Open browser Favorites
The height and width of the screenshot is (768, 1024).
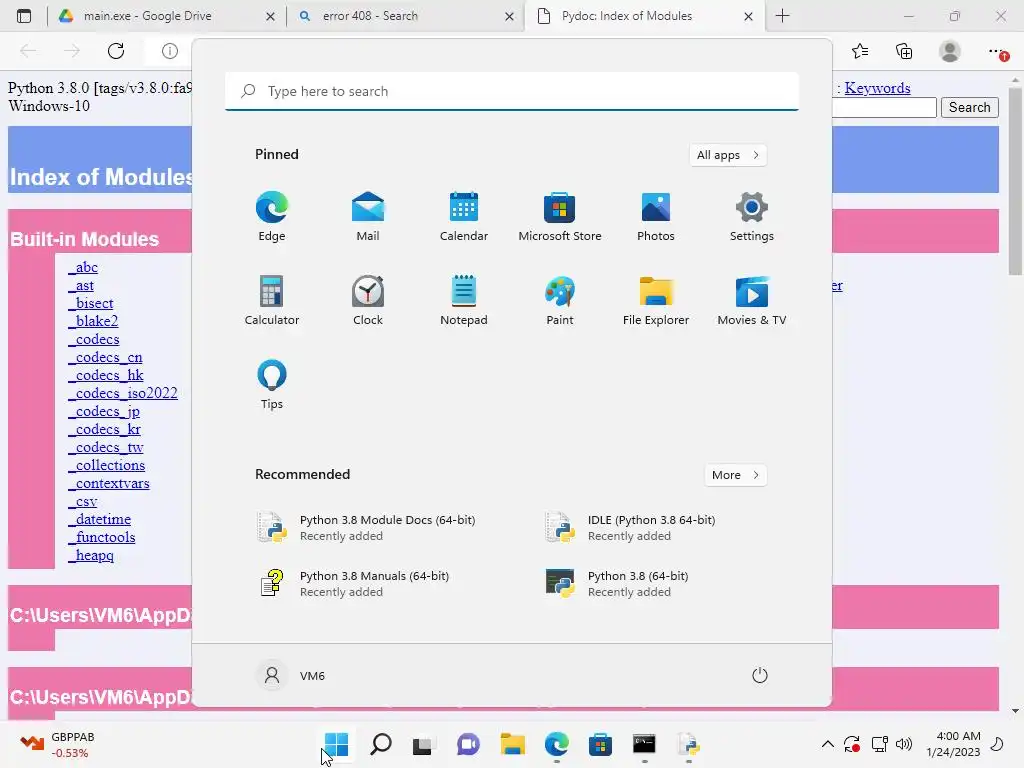(x=860, y=51)
